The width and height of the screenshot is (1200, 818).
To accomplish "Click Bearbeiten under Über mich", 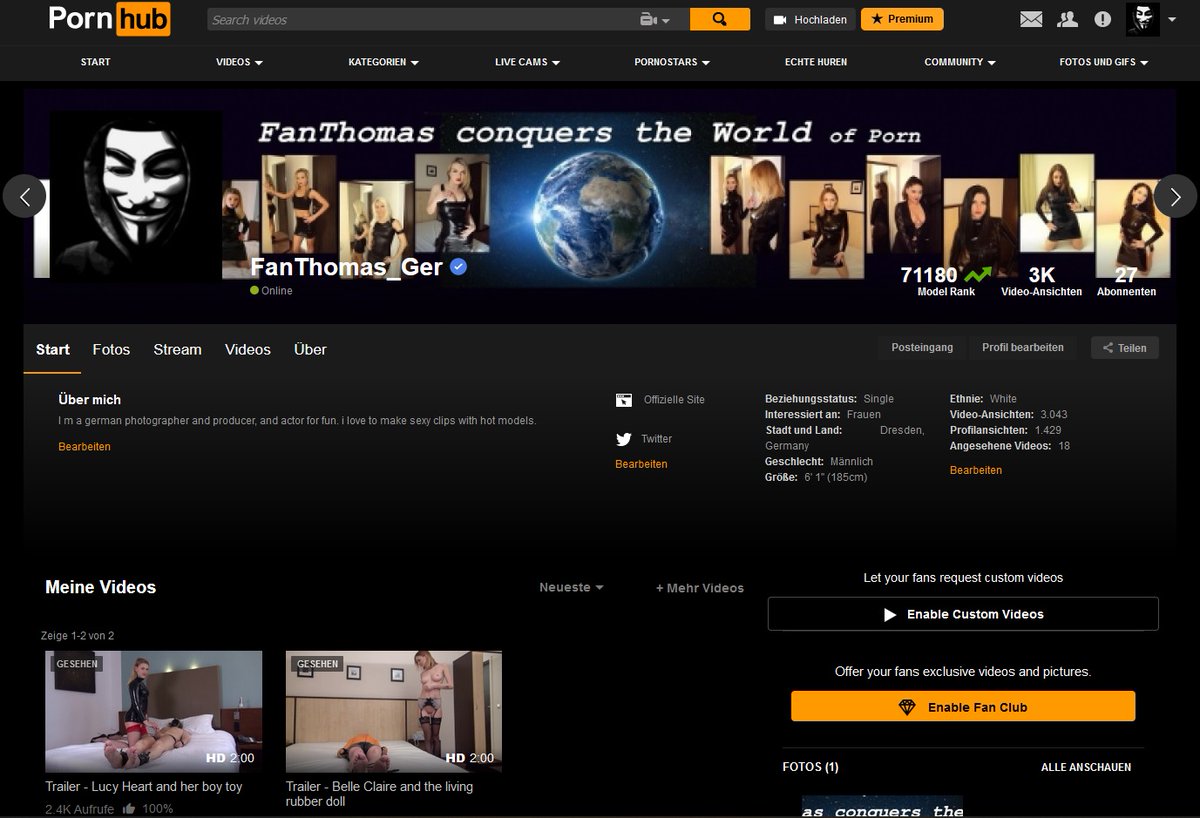I will click(84, 447).
